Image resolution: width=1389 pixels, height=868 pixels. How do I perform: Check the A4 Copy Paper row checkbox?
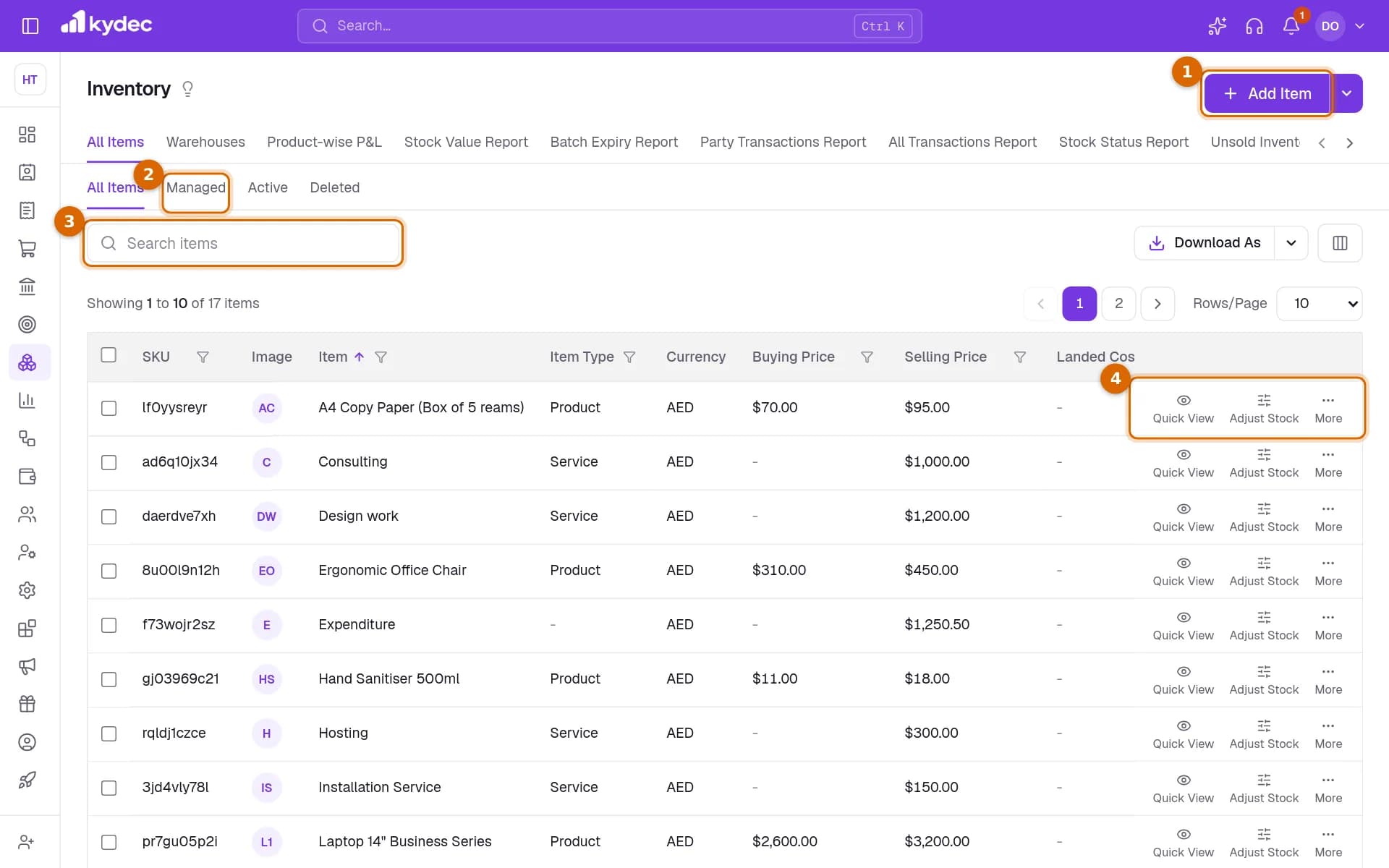[x=109, y=409]
